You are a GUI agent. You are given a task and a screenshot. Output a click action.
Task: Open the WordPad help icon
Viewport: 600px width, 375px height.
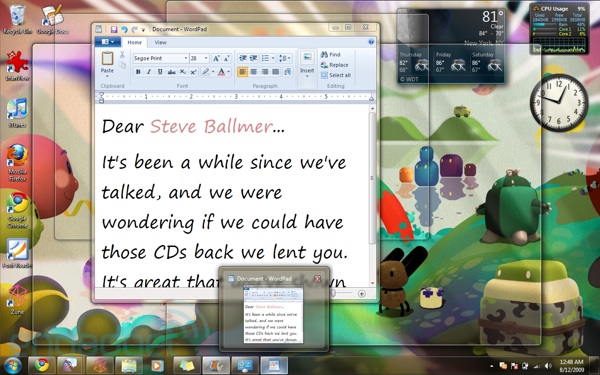point(371,42)
